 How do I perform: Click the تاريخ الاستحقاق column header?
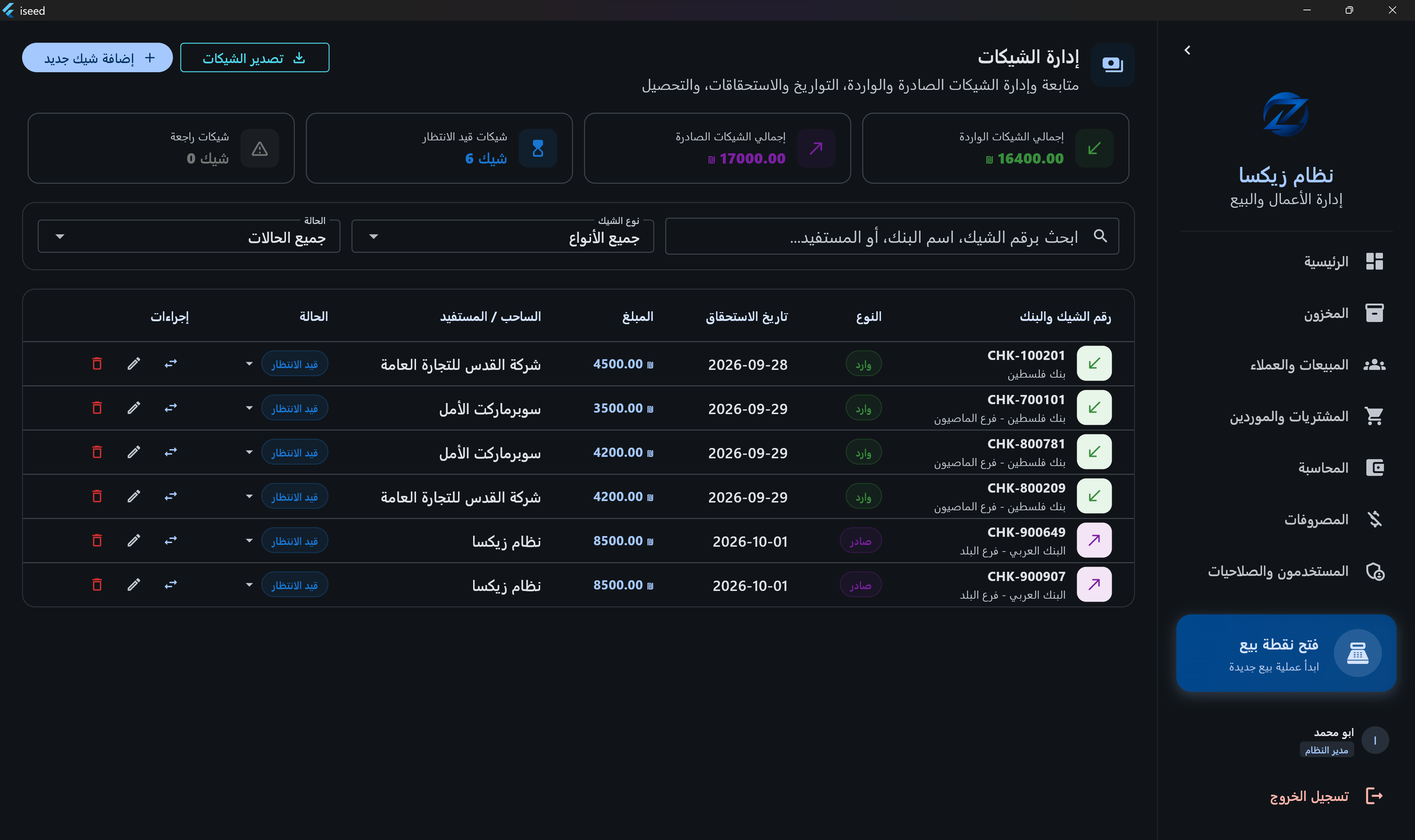(747, 316)
